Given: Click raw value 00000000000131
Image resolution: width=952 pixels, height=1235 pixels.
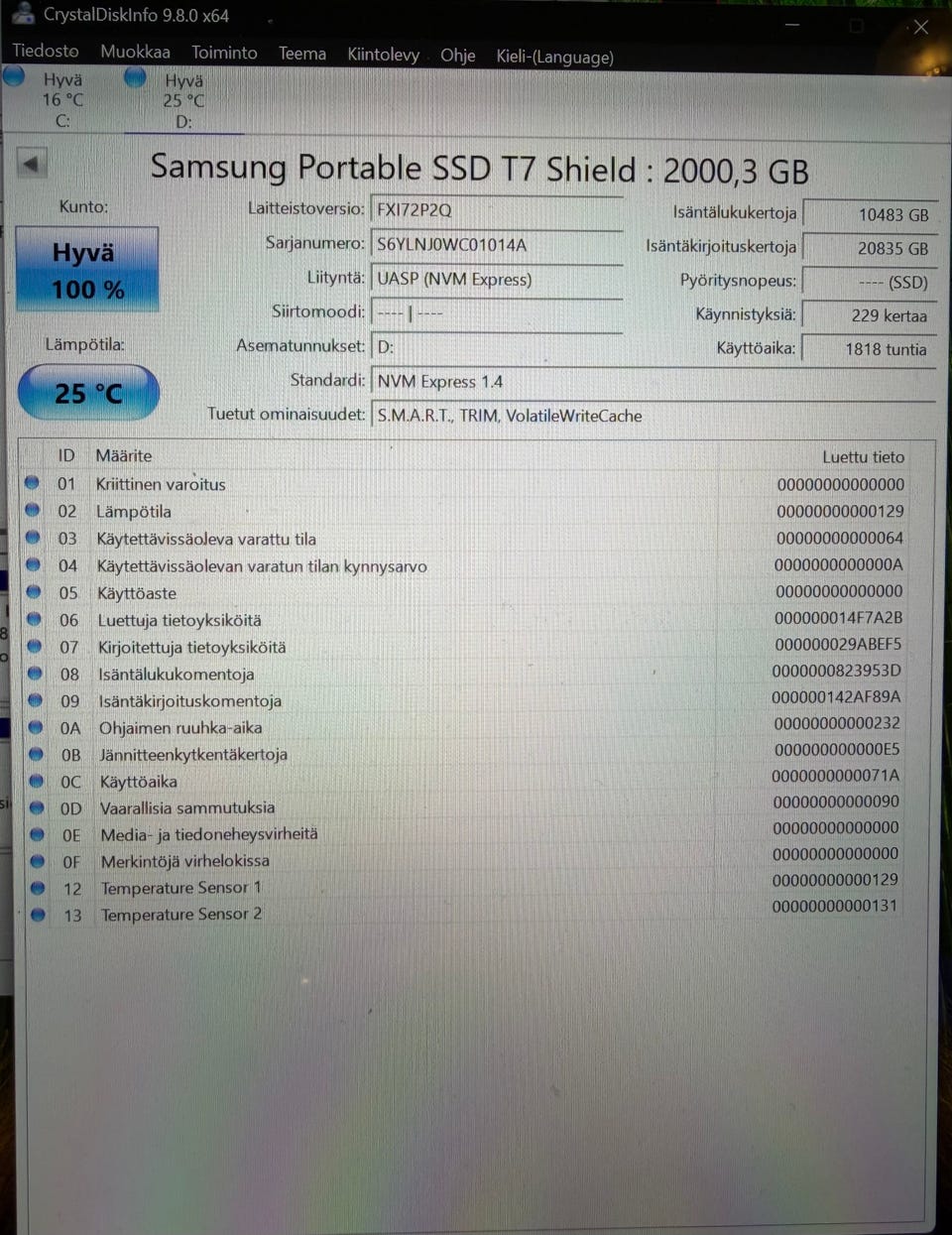Looking at the screenshot, I should click(x=834, y=906).
